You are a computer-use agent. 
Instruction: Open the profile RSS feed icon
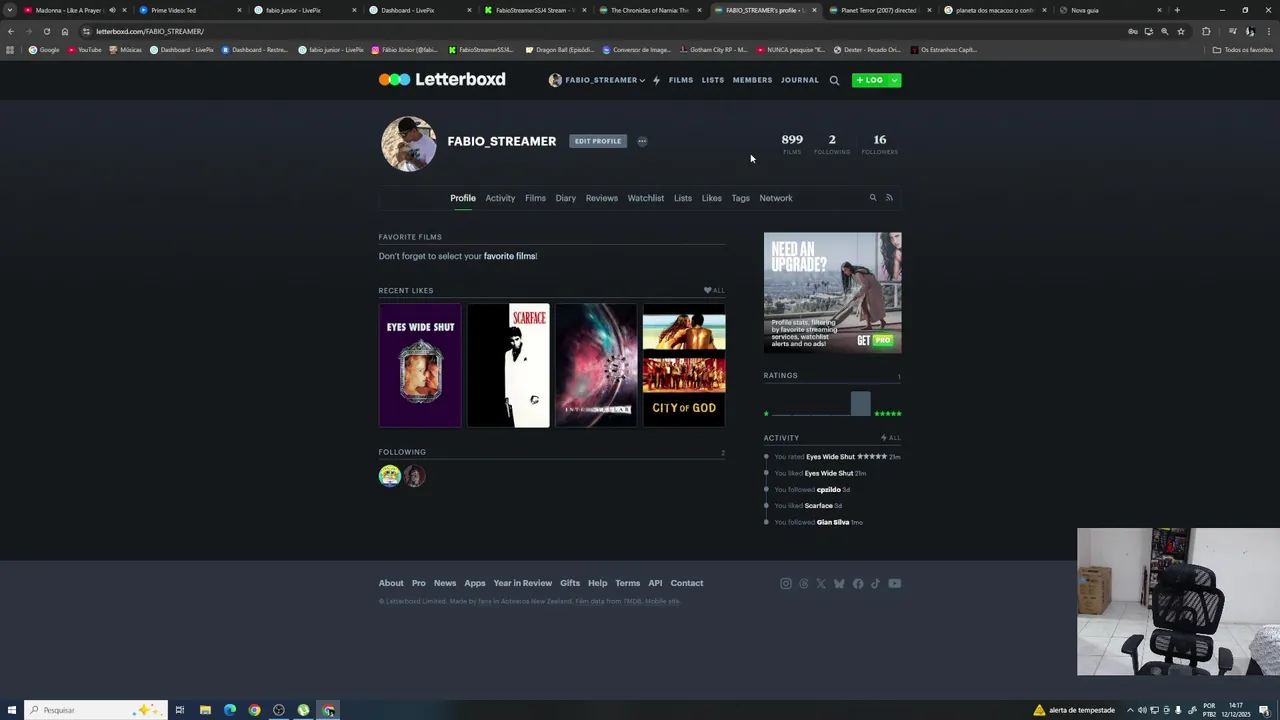point(889,198)
